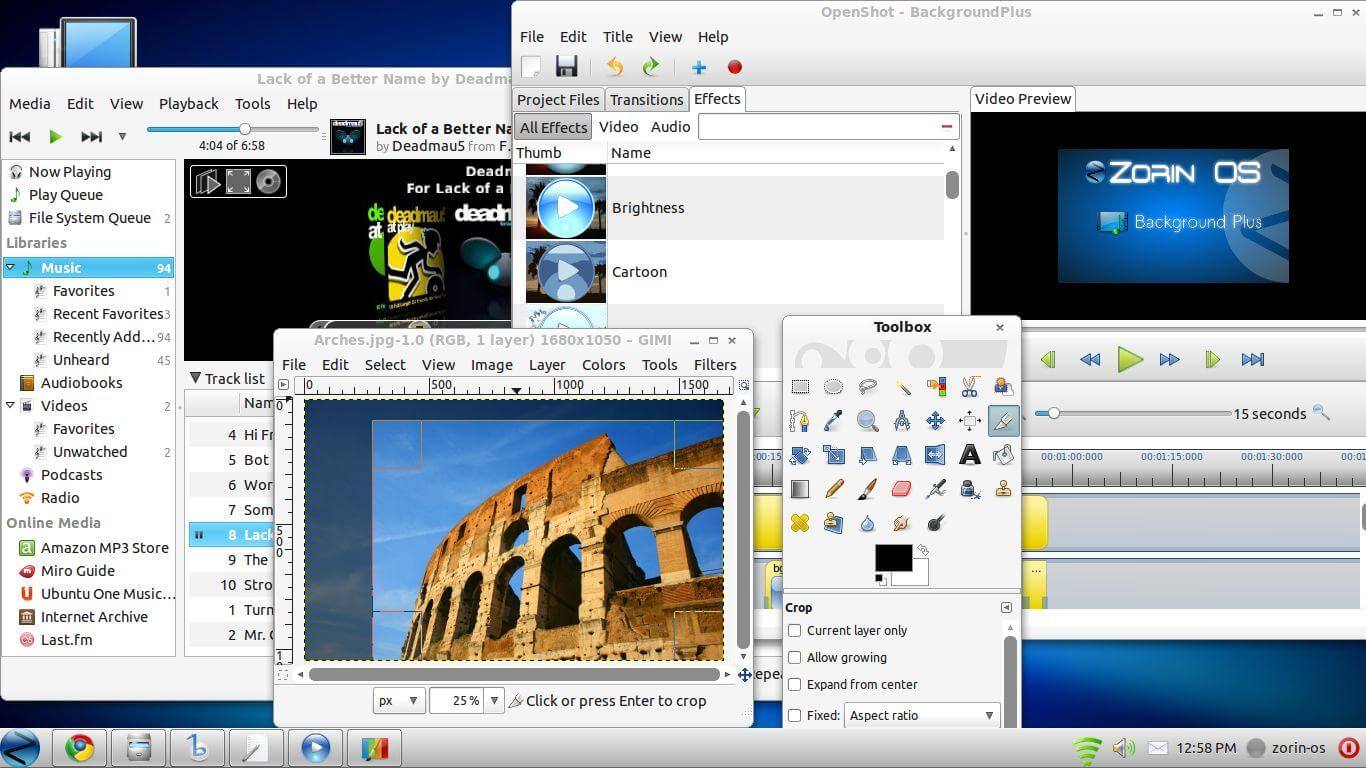
Task: Open the Playback menu in media player
Action: tap(188, 104)
